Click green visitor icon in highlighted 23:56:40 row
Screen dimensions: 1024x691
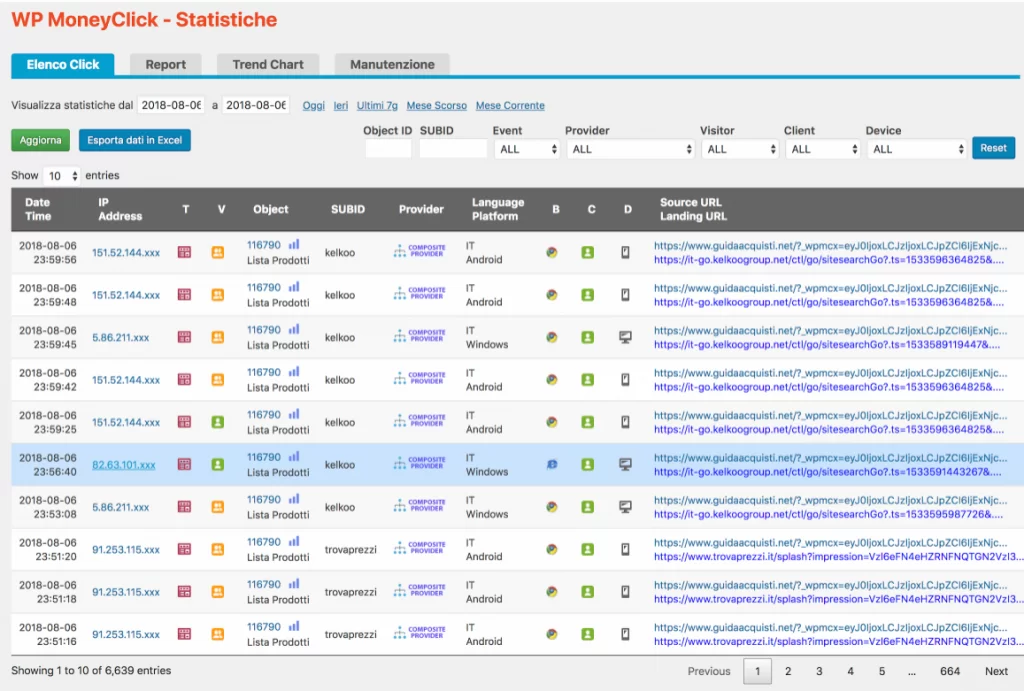coord(218,464)
